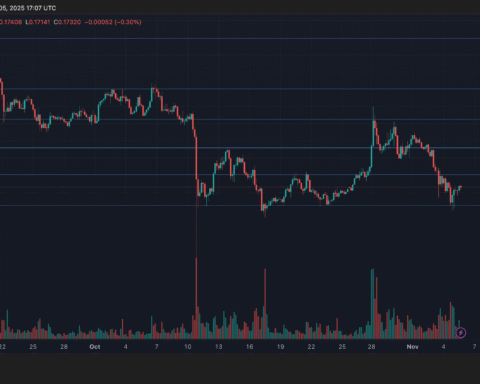
Task: Click the 13 date label on axis
Action: click(218, 347)
